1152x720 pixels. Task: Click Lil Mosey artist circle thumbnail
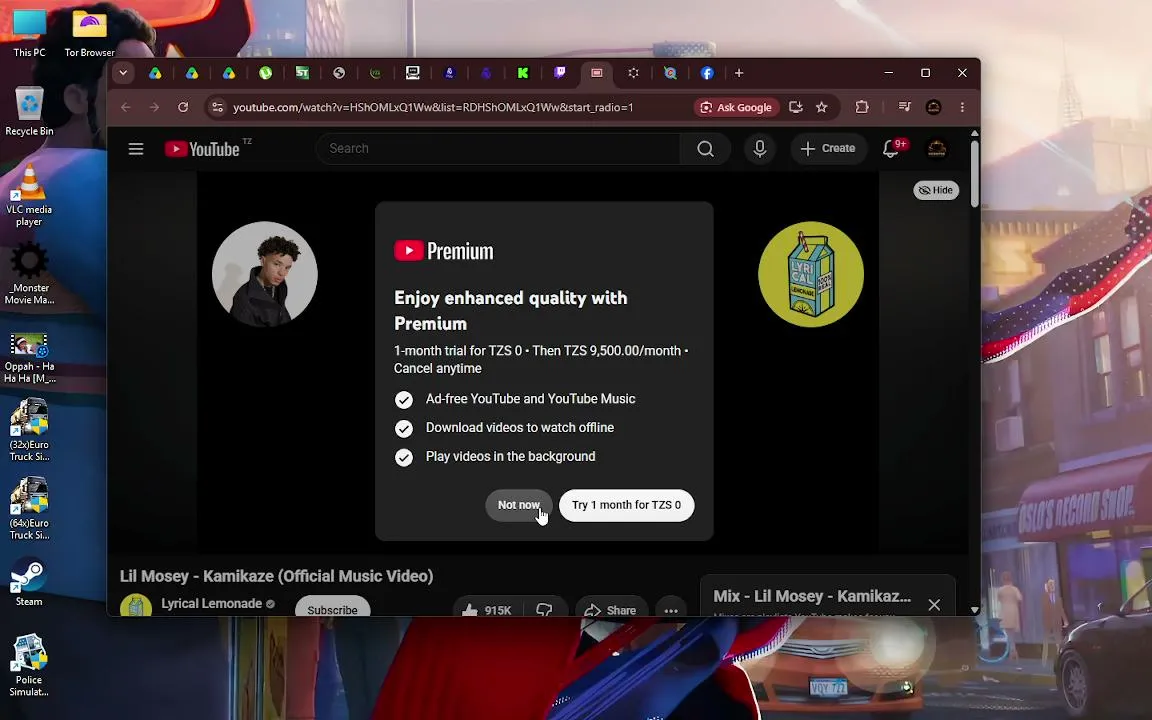264,274
